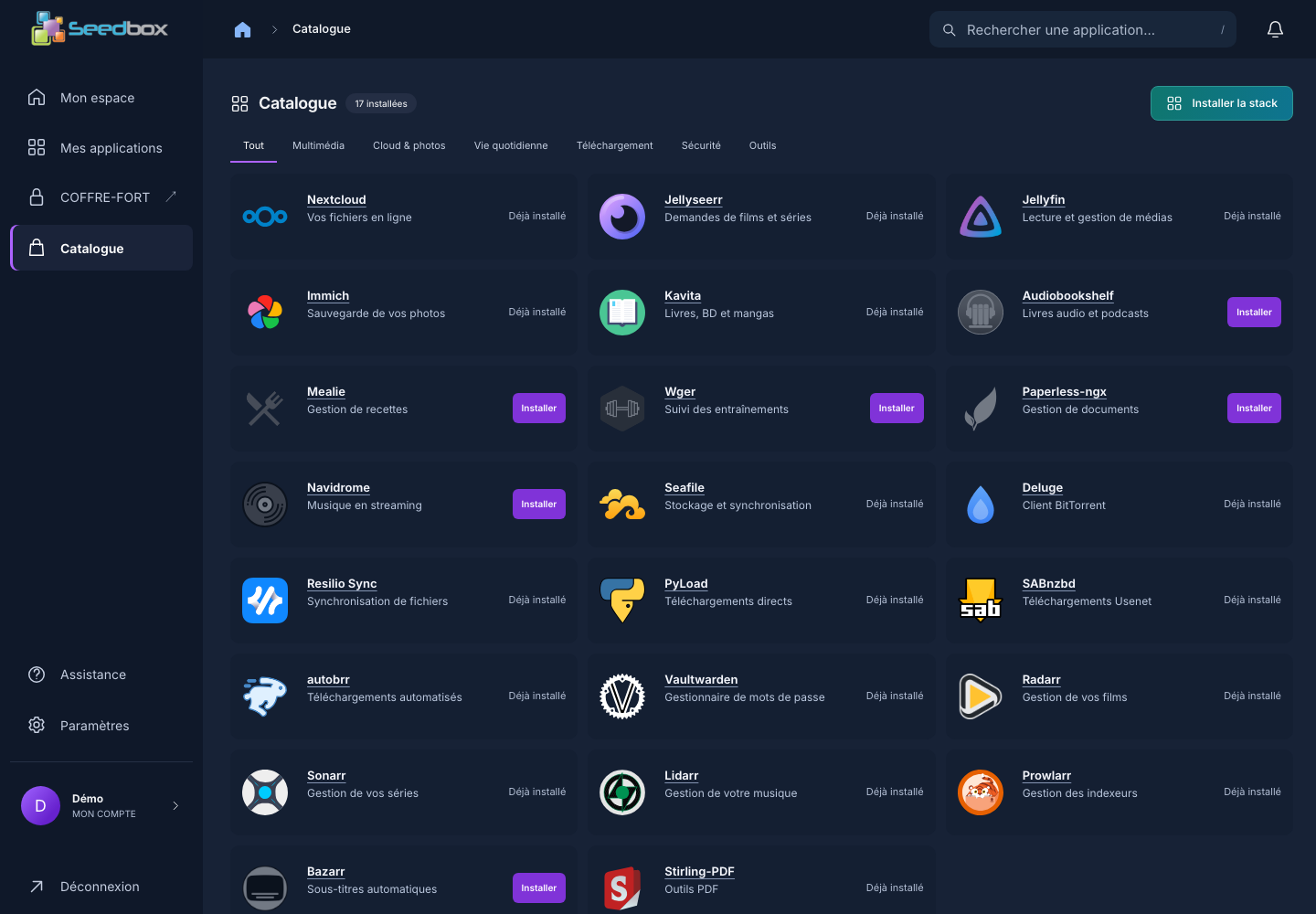Install the Paperless-ngx app
The width and height of the screenshot is (1316, 914).
point(1254,409)
